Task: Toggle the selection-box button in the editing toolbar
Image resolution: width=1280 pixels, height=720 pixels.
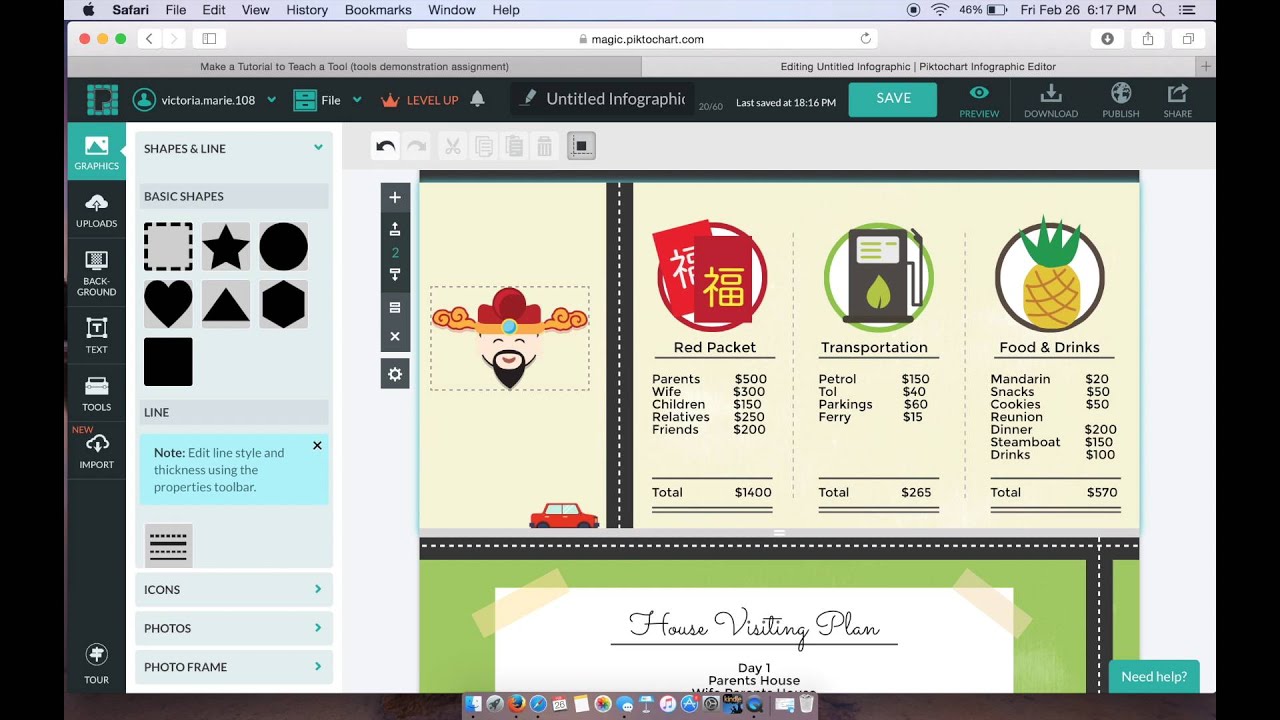Action: click(x=581, y=147)
